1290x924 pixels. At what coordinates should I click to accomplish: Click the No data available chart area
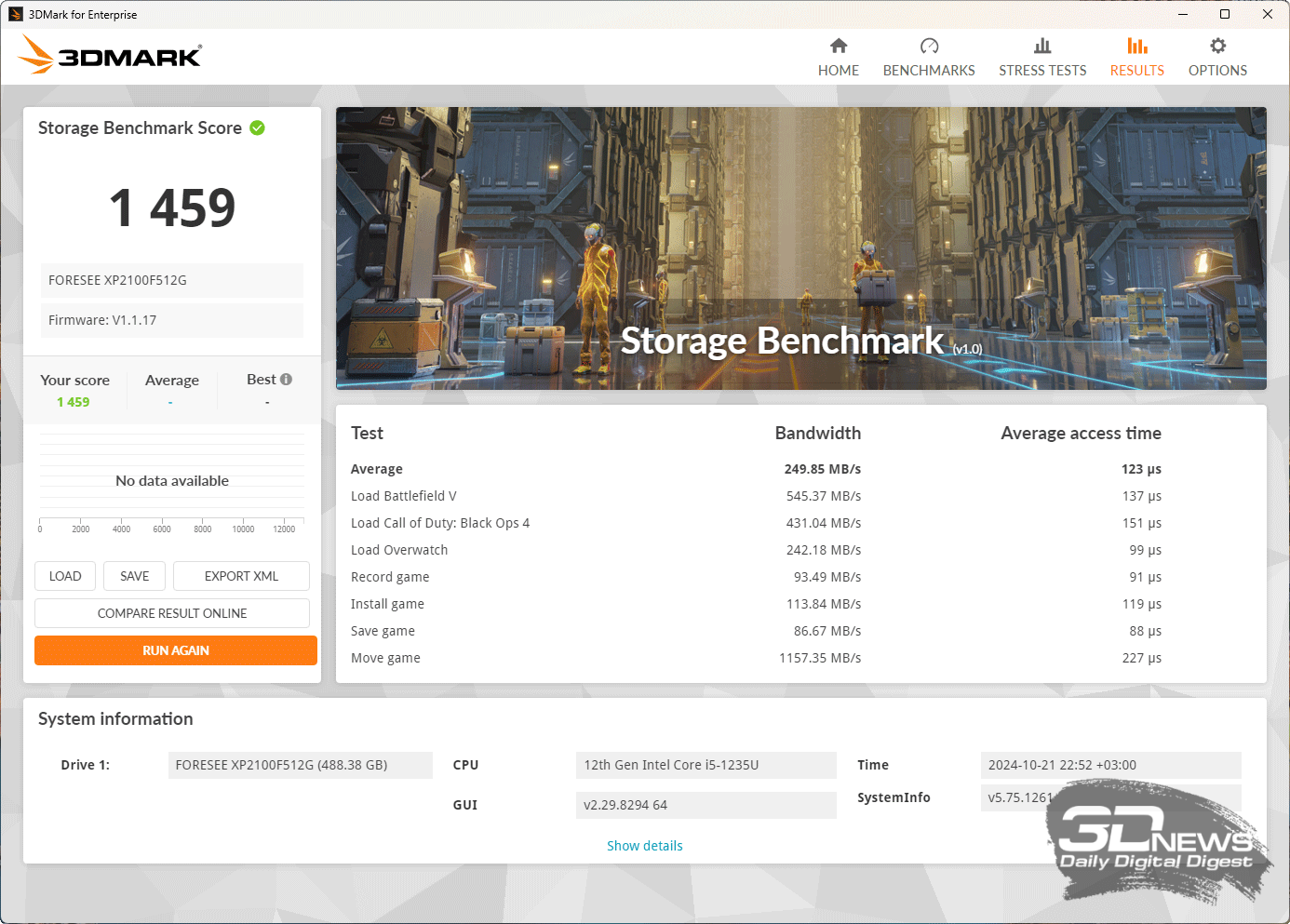click(172, 480)
